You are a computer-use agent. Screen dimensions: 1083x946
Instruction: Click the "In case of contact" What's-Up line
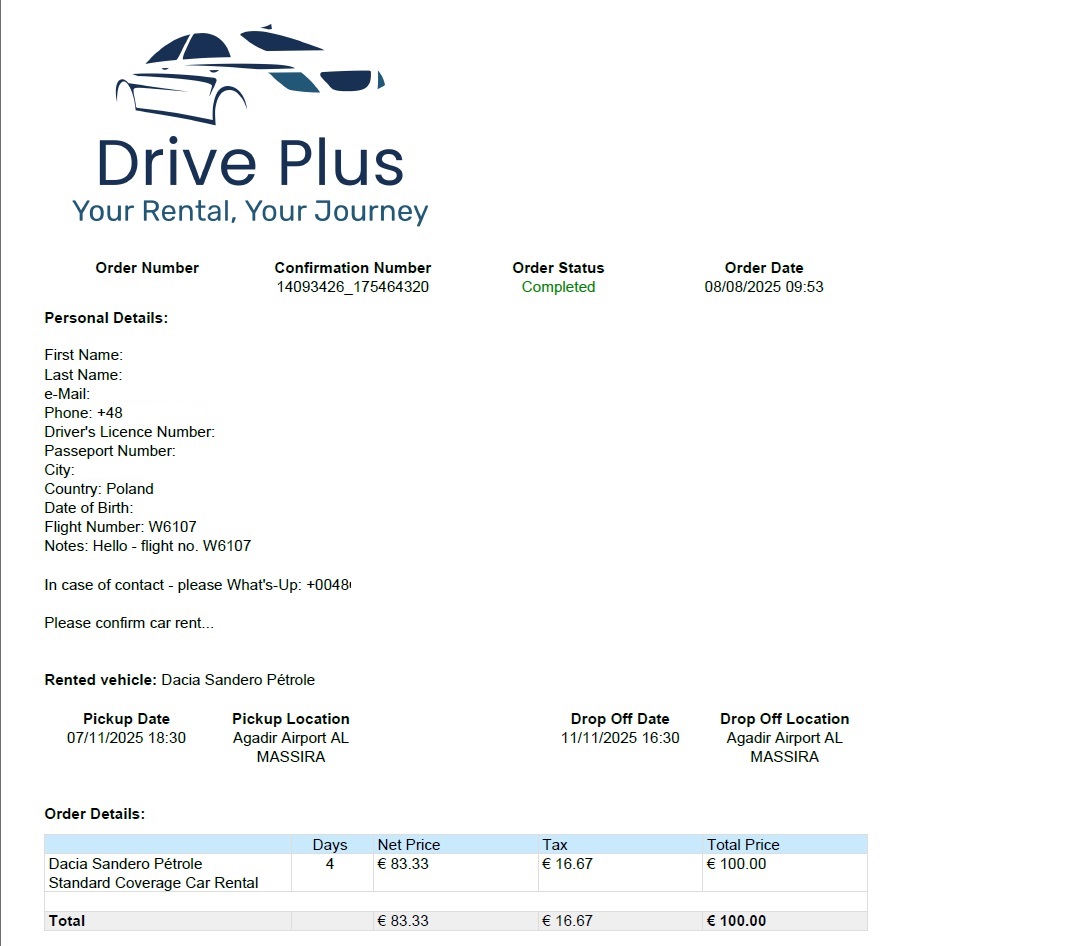198,586
